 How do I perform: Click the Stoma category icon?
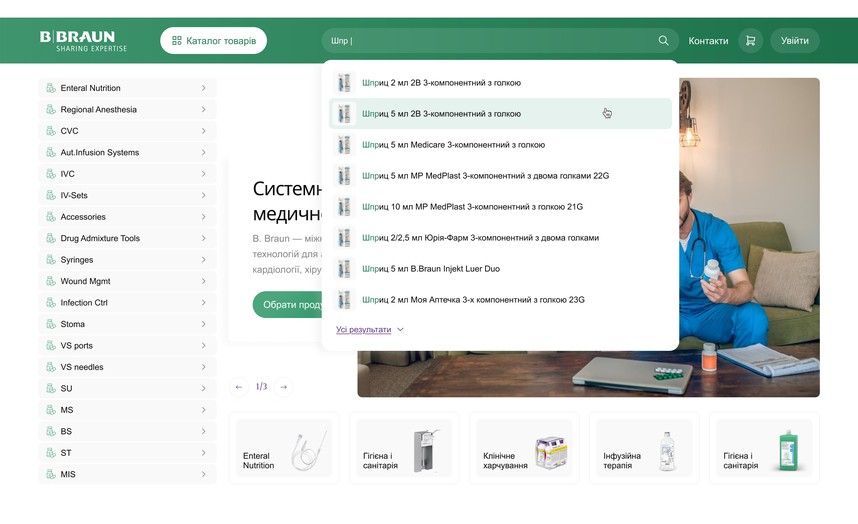(51, 324)
